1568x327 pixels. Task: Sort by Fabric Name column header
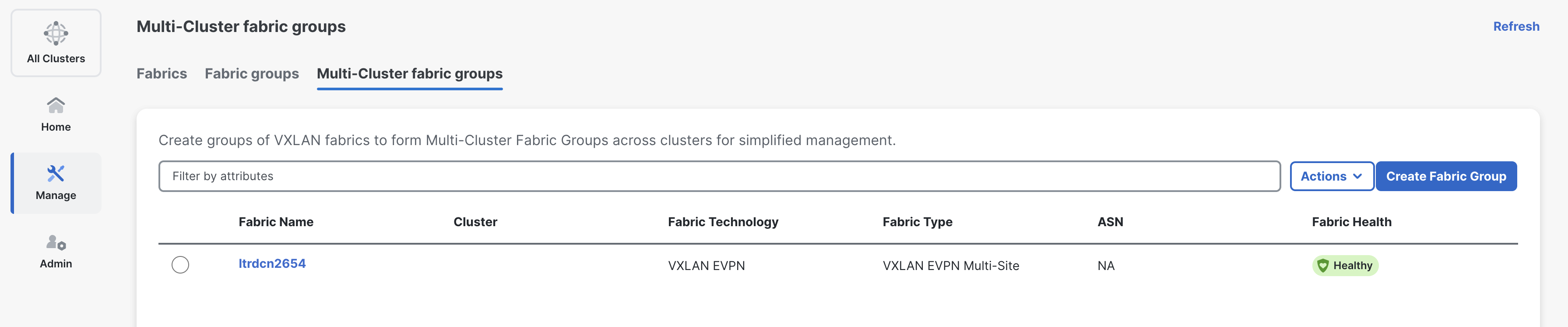pos(276,222)
